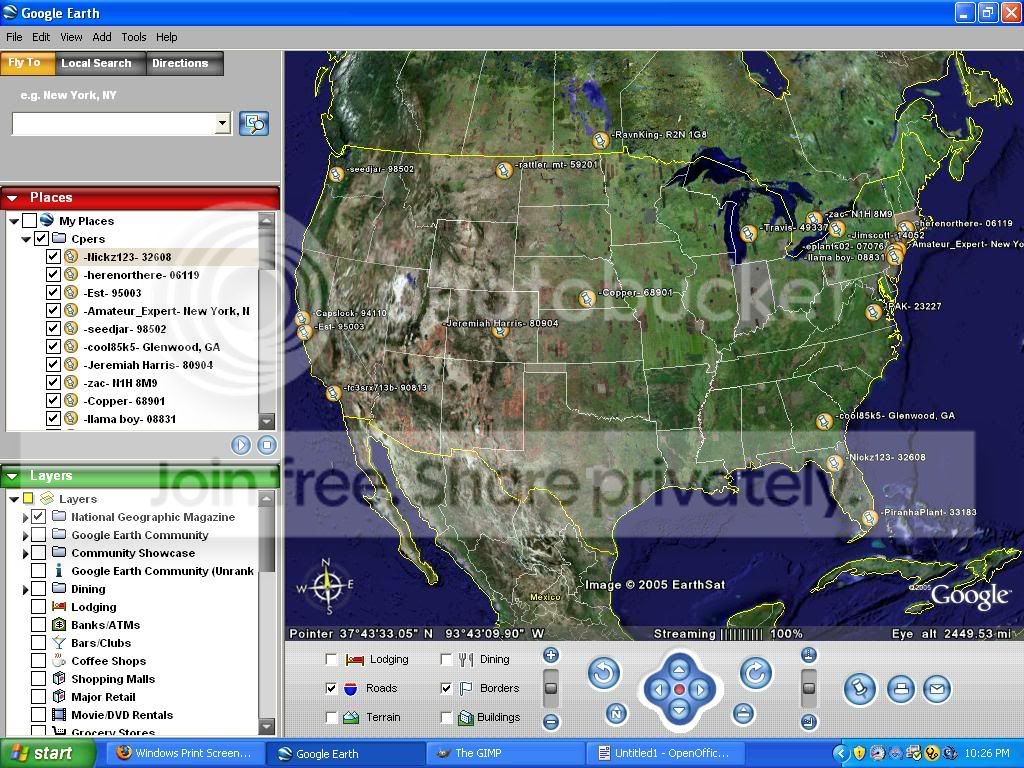Open the Fly To search dropdown

[x=223, y=123]
